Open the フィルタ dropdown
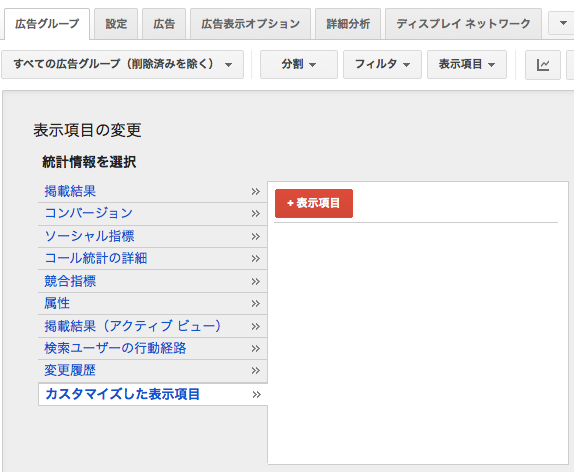Image resolution: width=574 pixels, height=472 pixels. click(x=382, y=65)
